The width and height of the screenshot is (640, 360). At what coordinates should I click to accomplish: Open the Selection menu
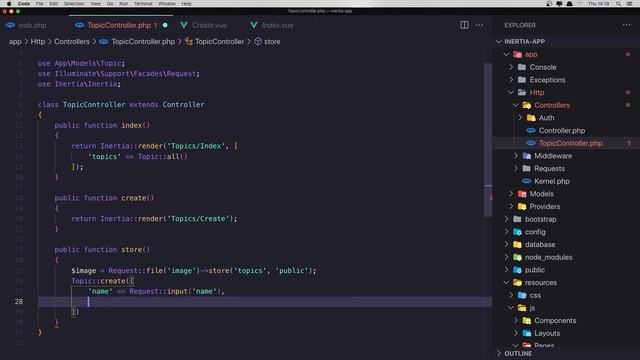[74, 4]
